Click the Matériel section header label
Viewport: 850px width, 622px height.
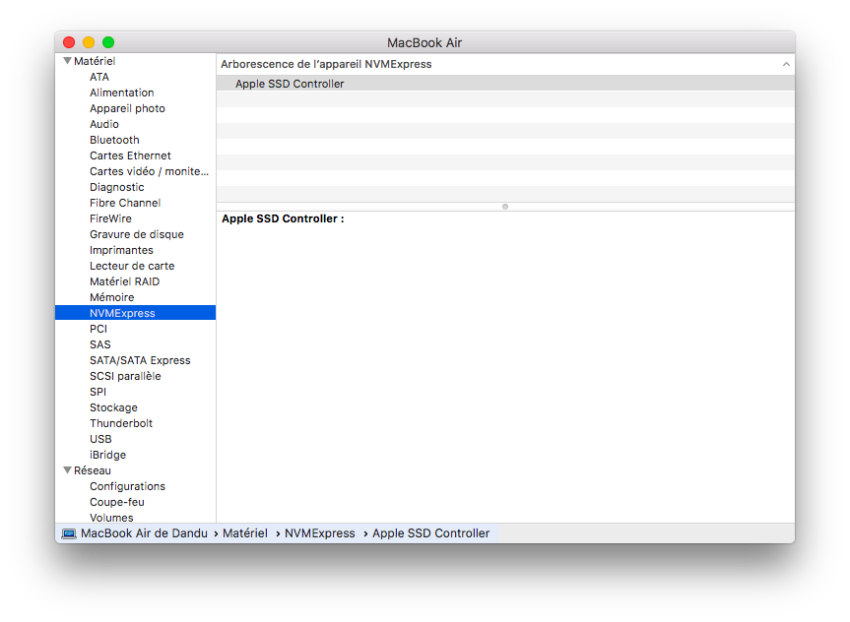pyautogui.click(x=94, y=61)
